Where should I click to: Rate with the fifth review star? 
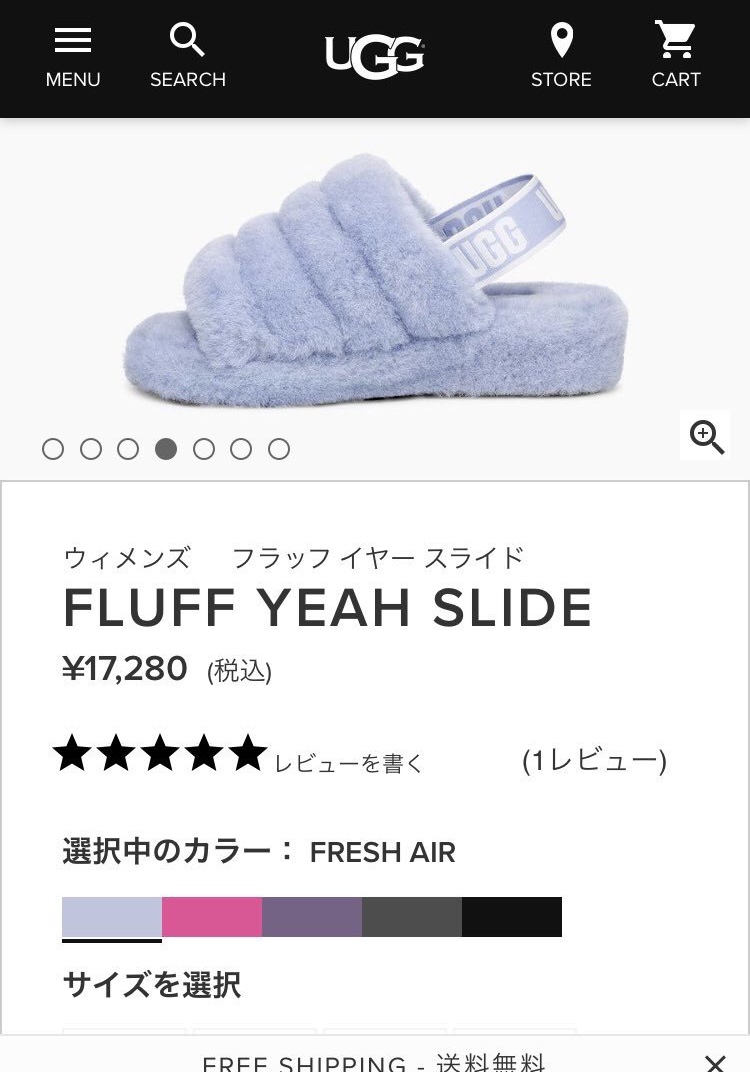247,753
